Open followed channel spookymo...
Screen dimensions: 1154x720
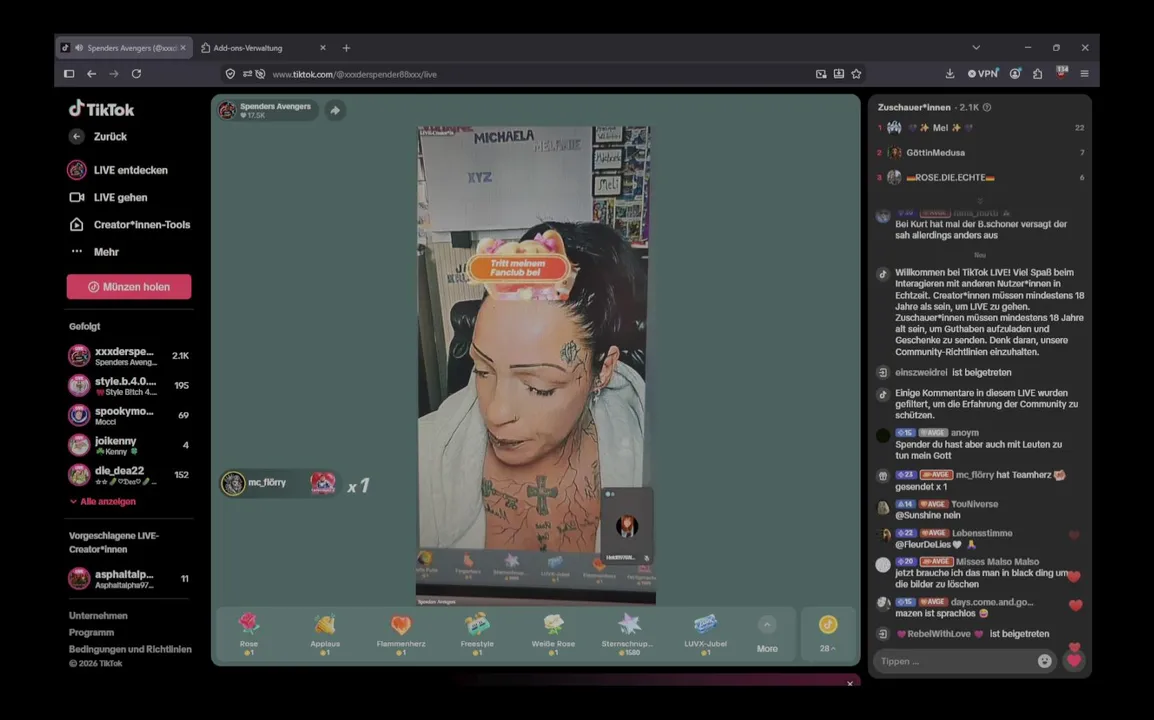coord(129,415)
